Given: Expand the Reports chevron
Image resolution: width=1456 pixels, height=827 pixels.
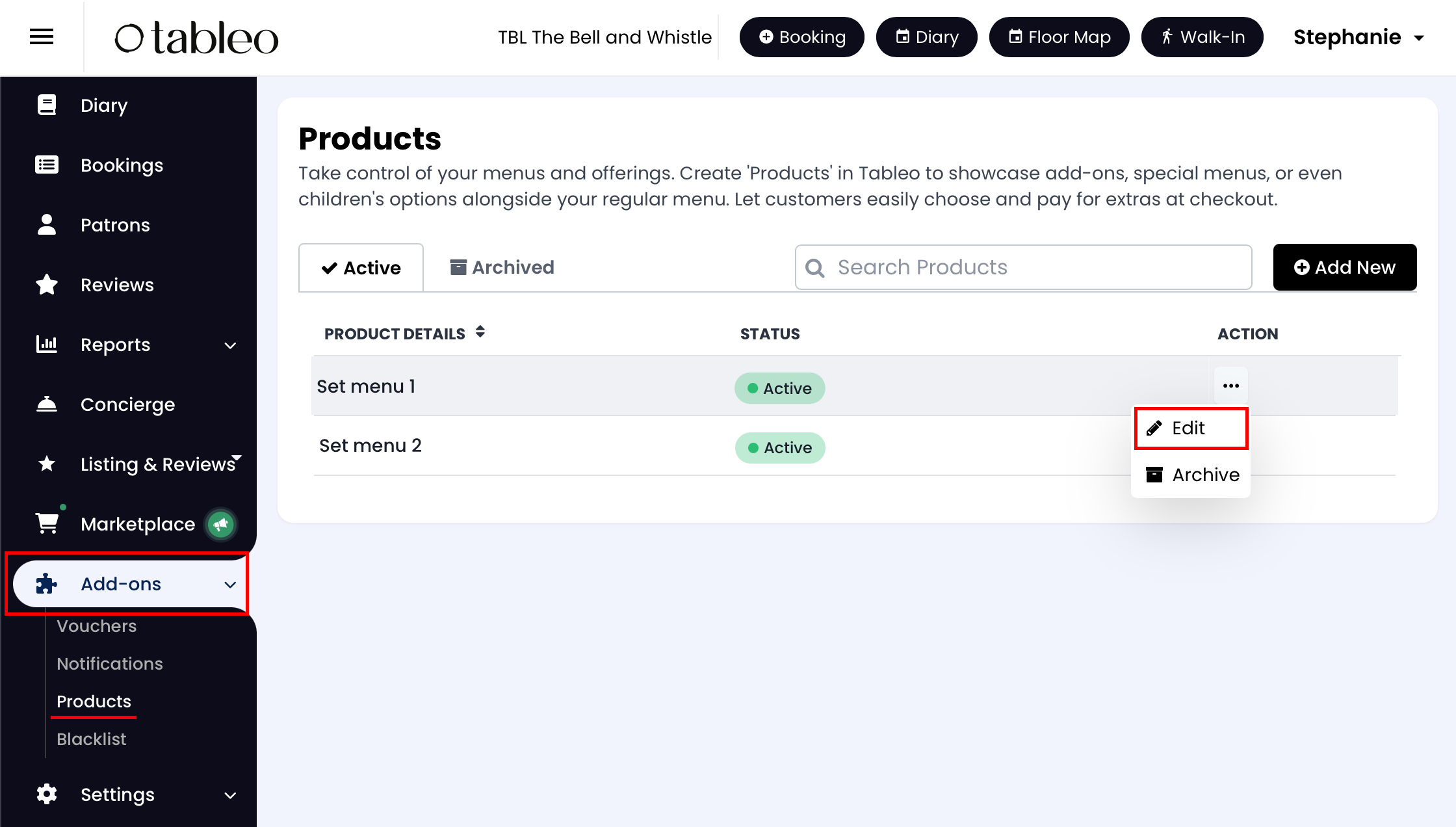Looking at the screenshot, I should 230,345.
